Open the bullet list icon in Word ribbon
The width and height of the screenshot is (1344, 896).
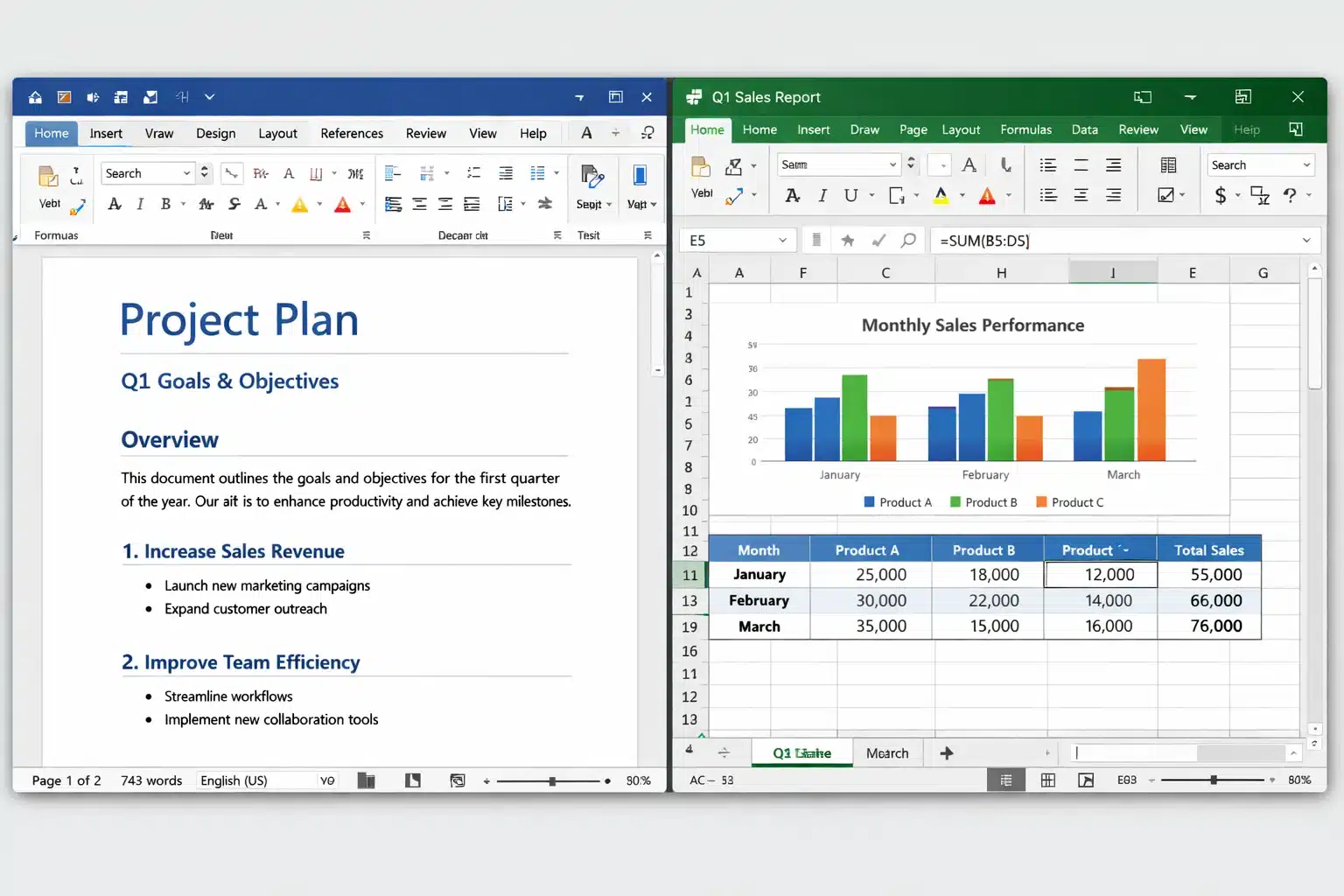392,172
